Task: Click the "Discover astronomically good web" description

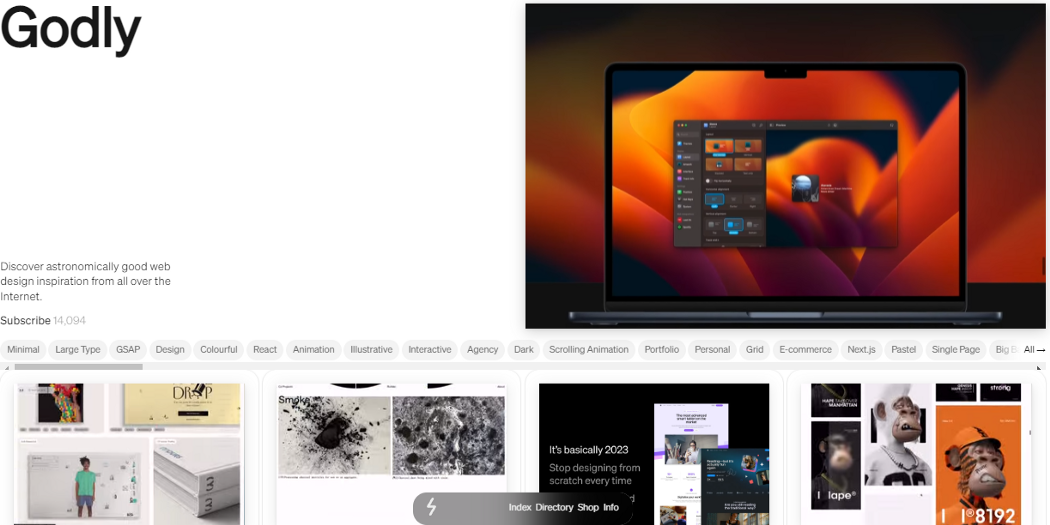Action: point(86,281)
